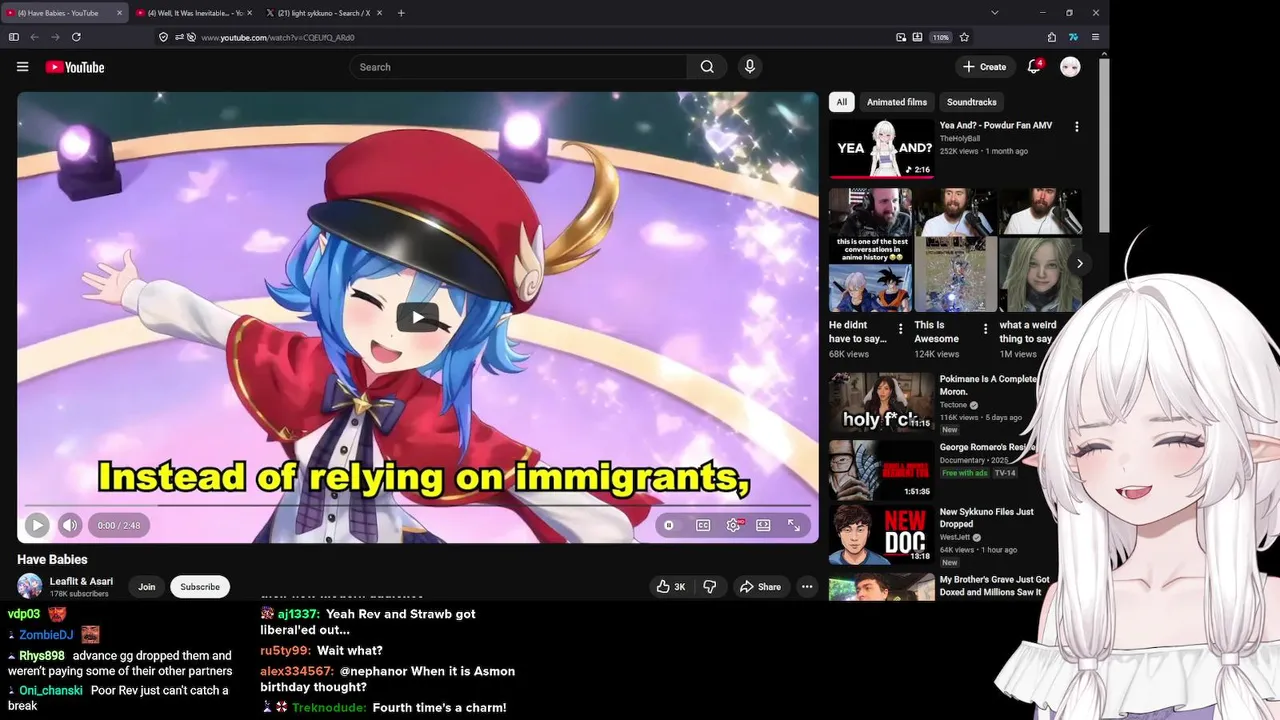Viewport: 1280px width, 720px height.
Task: Toggle the browser sidebar button
Action: click(13, 37)
